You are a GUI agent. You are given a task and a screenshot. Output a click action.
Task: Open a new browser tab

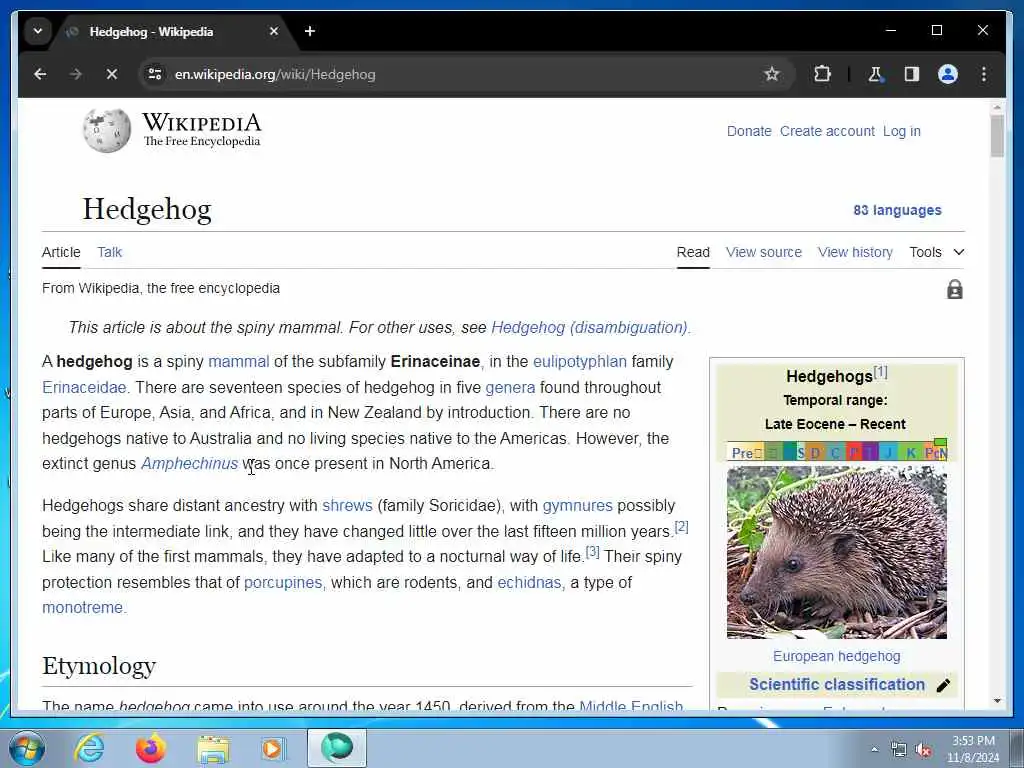coord(310,31)
